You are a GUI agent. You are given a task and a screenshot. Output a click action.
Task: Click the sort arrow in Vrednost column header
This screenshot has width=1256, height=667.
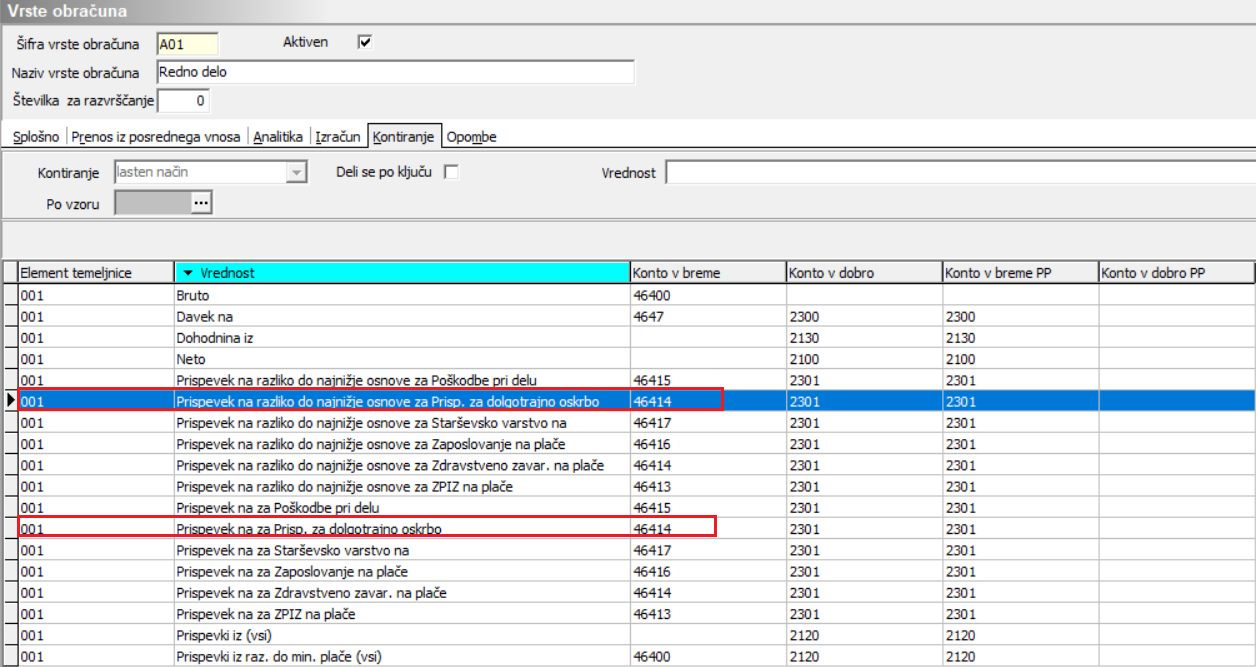click(x=188, y=273)
